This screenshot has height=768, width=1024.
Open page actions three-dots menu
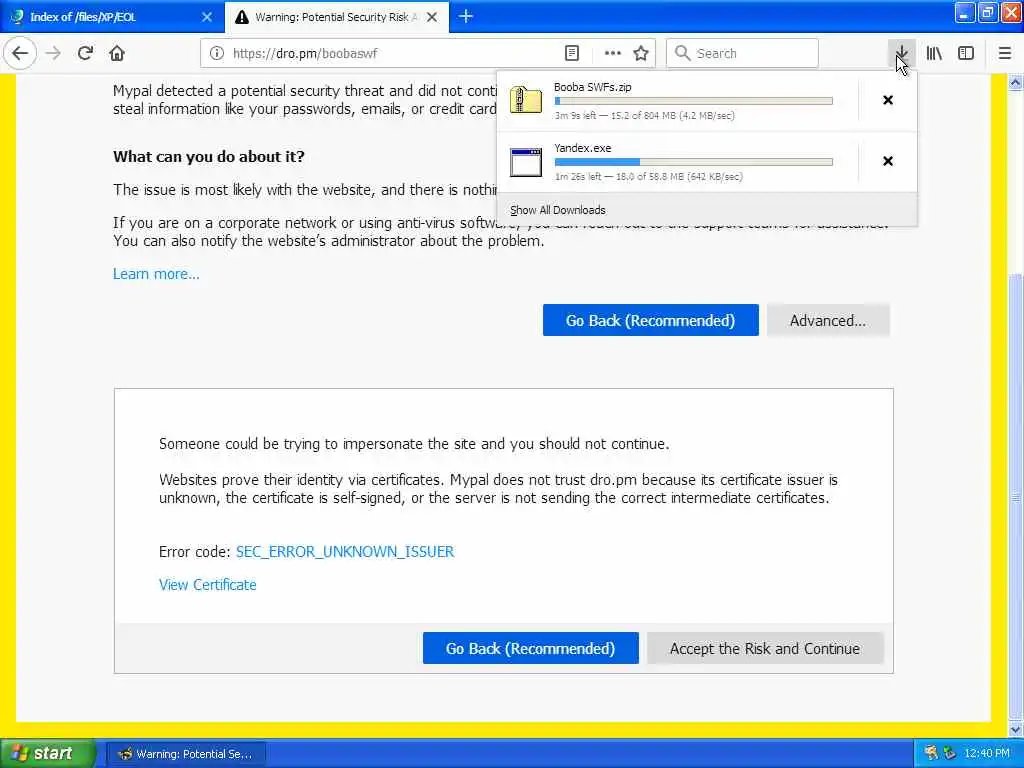click(613, 54)
